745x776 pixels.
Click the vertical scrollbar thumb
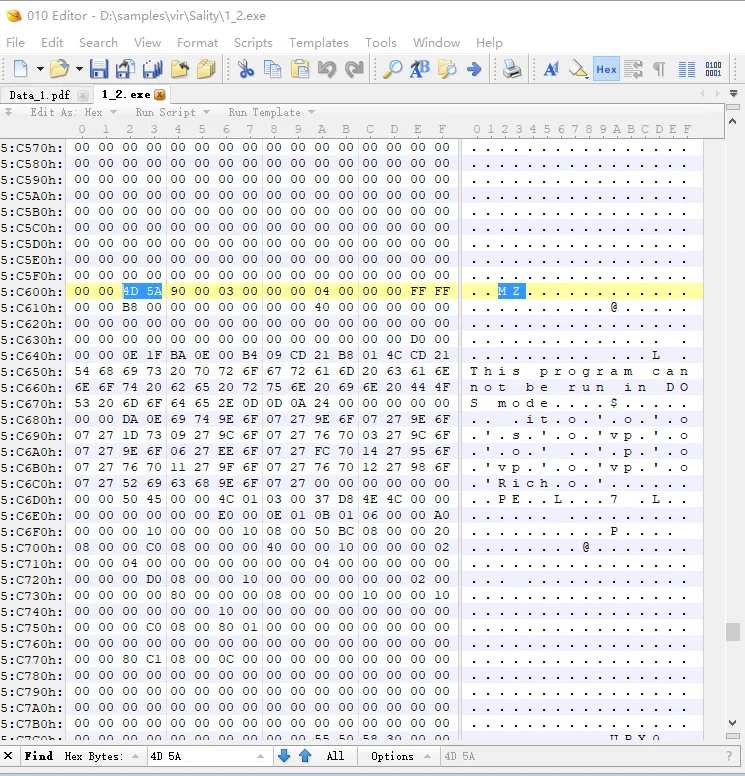tap(733, 631)
